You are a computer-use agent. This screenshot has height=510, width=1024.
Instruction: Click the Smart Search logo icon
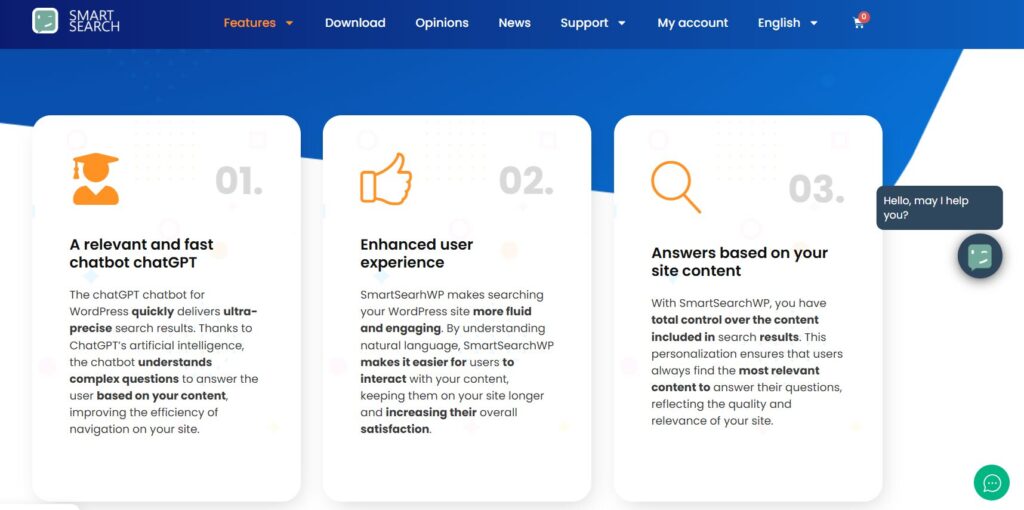[x=45, y=21]
